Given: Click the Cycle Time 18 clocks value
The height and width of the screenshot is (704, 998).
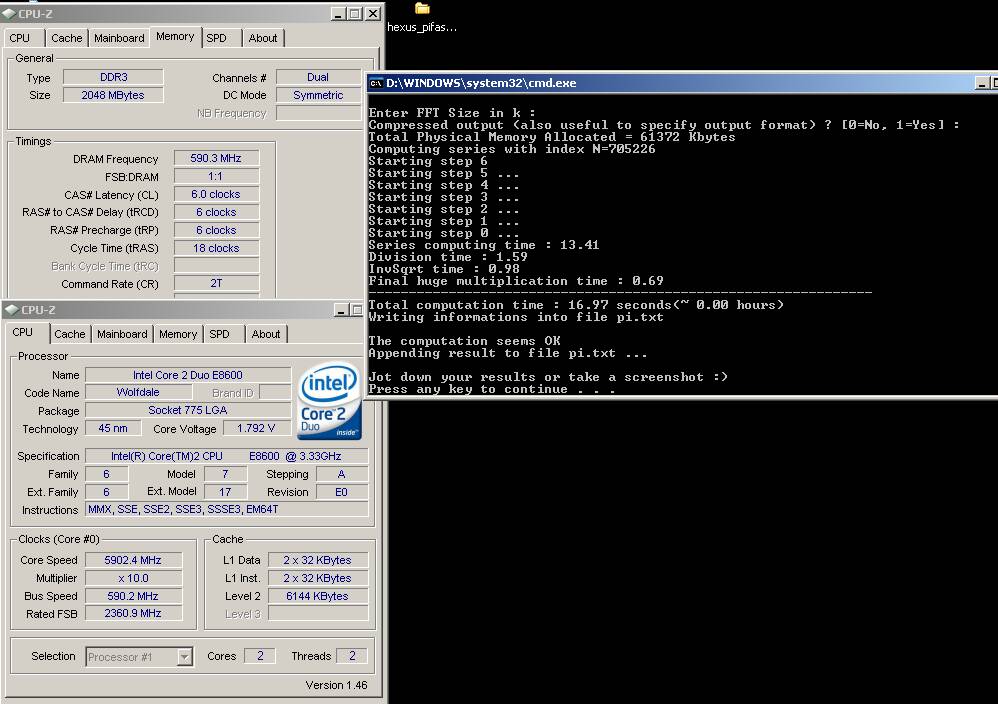Looking at the screenshot, I should [216, 248].
